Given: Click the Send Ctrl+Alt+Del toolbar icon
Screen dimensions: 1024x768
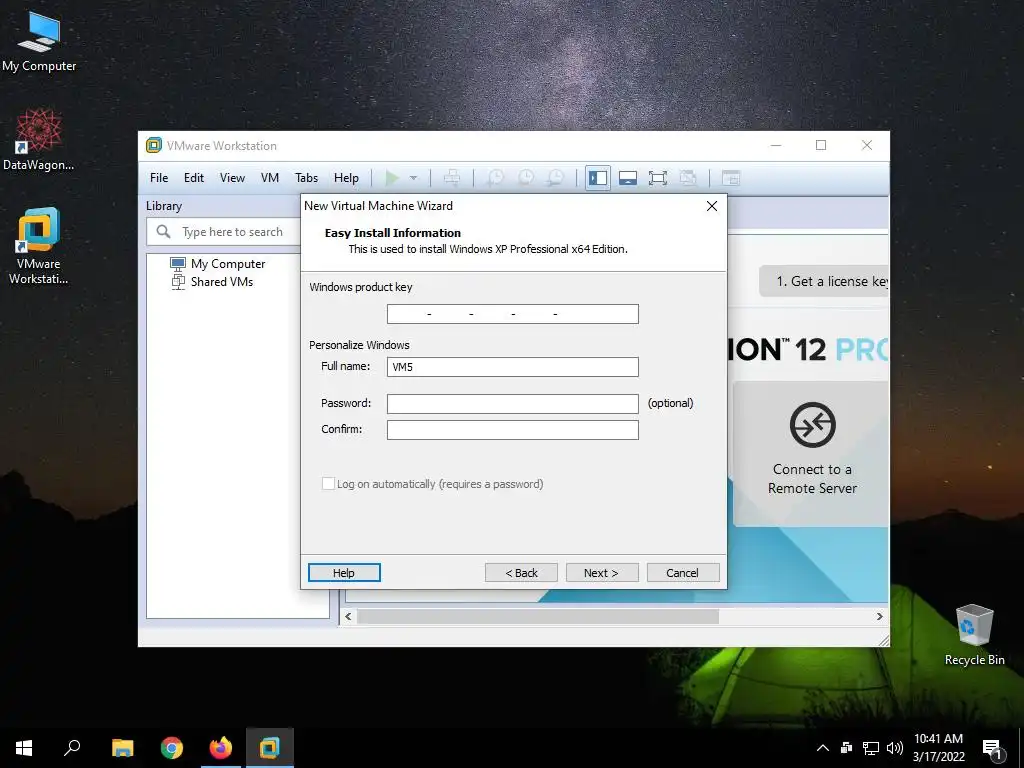Looking at the screenshot, I should 452,178.
